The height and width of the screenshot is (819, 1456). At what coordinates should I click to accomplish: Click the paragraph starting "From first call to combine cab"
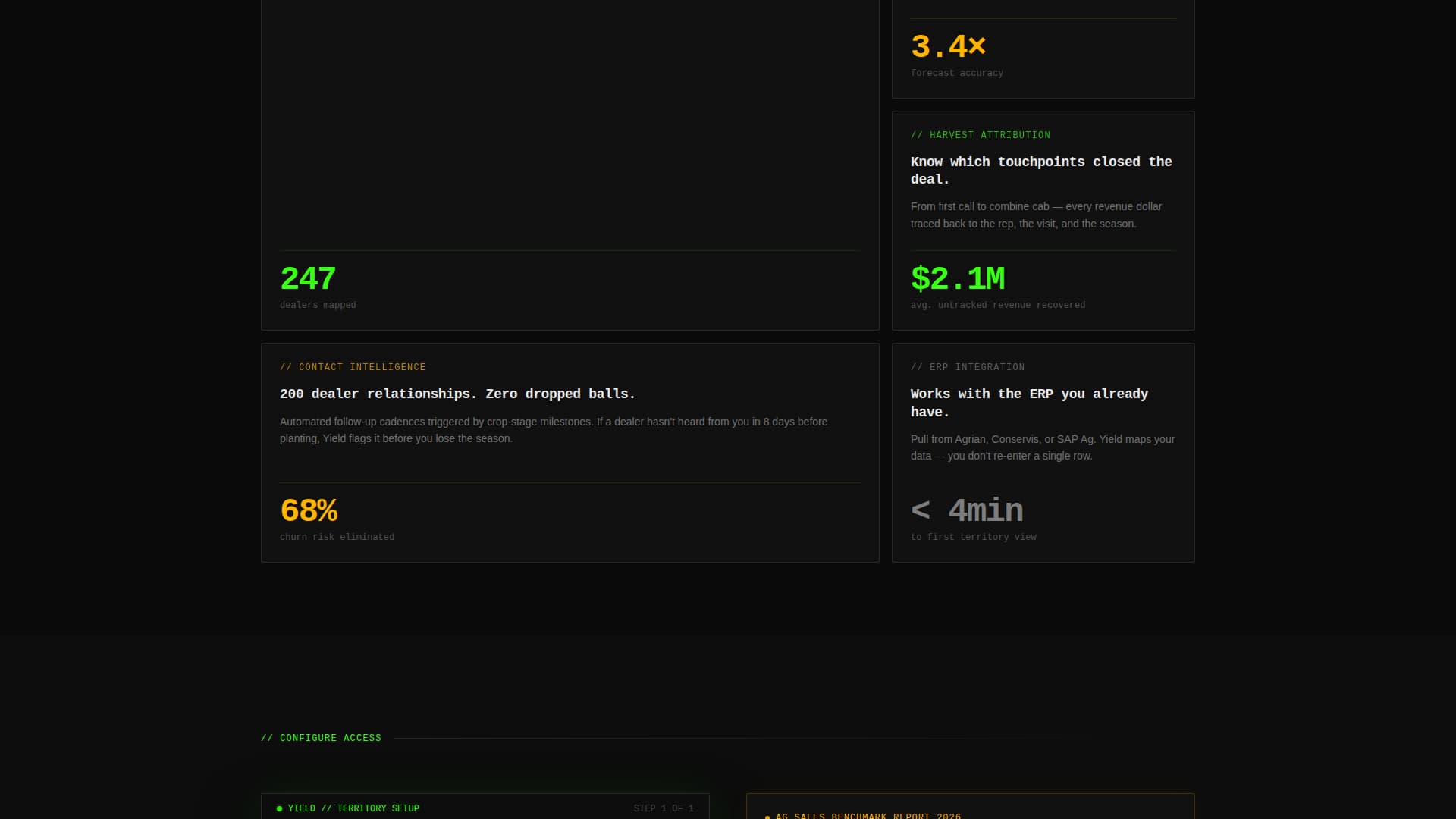pos(1036,215)
